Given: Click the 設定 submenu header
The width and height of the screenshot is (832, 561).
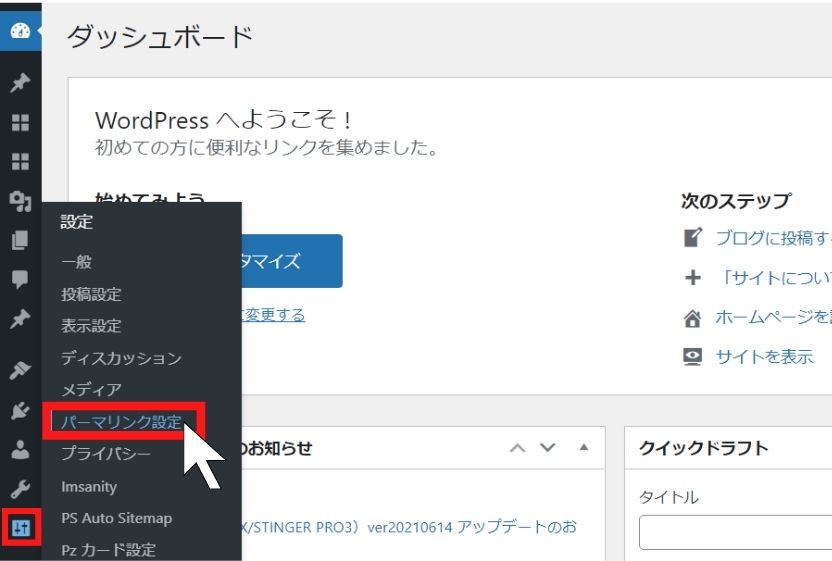Looking at the screenshot, I should point(77,221).
